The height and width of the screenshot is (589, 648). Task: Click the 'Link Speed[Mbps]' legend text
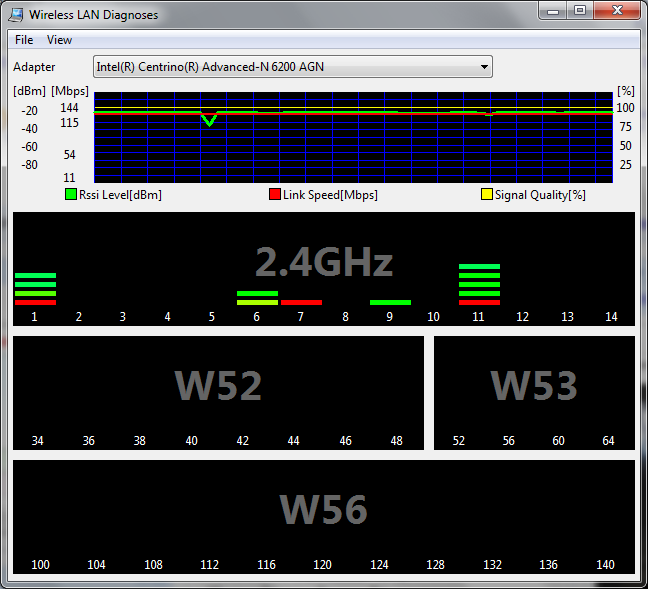(330, 195)
